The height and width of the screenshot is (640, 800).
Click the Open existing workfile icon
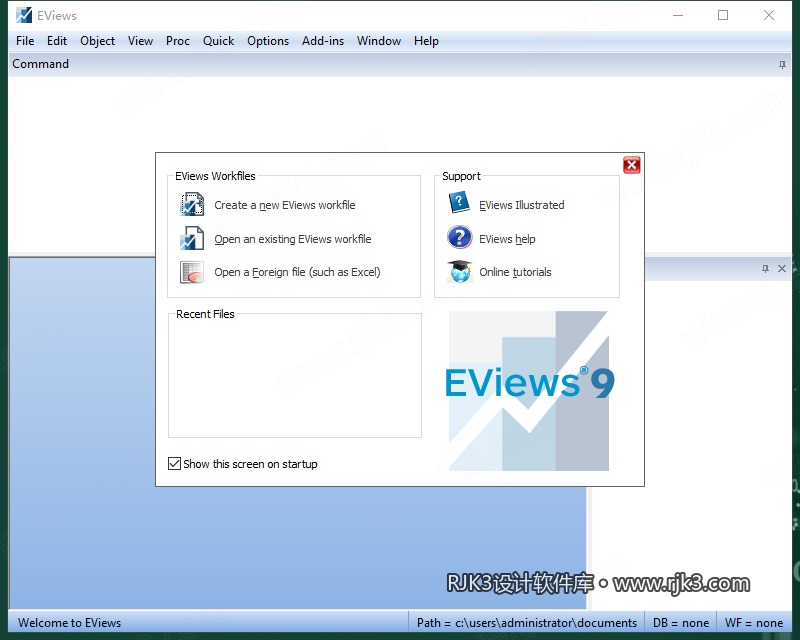(192, 238)
